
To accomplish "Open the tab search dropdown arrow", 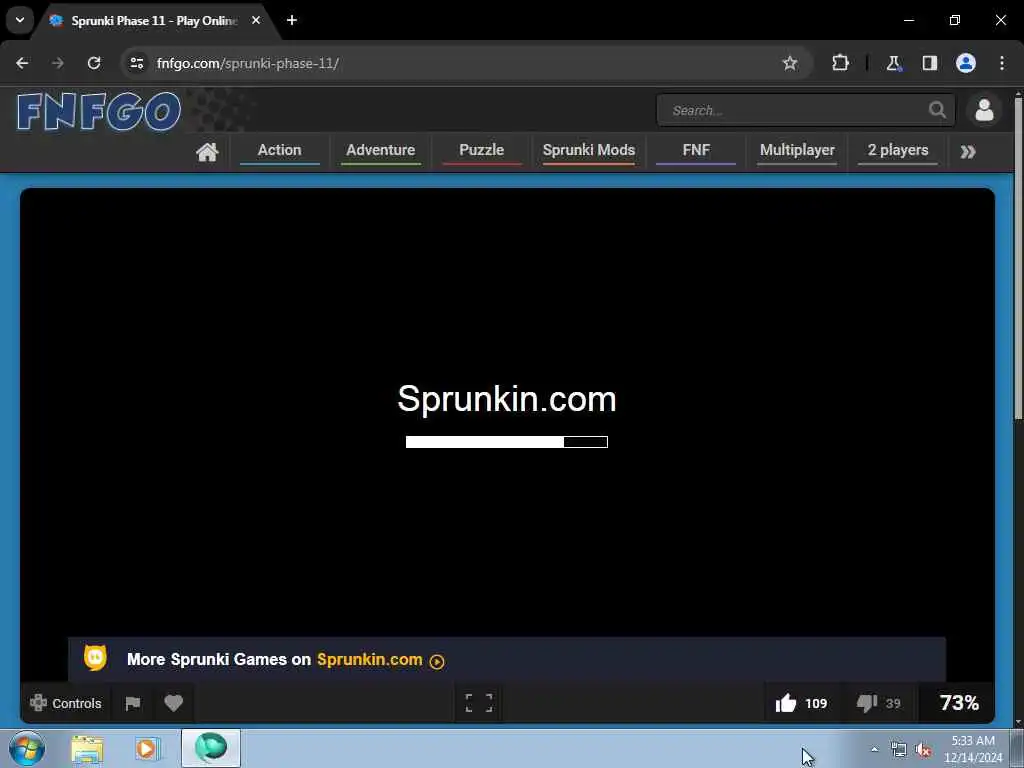I will (20, 20).
